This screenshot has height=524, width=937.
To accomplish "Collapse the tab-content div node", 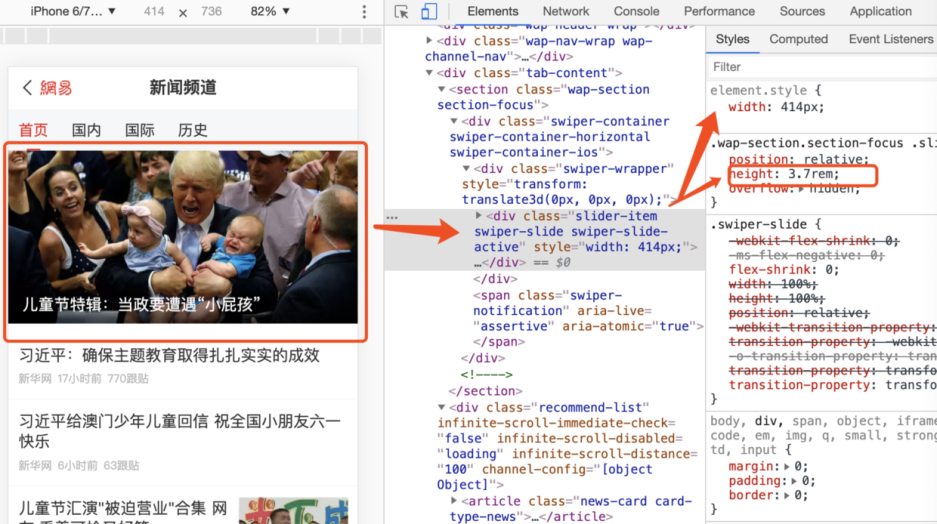I will [429, 73].
